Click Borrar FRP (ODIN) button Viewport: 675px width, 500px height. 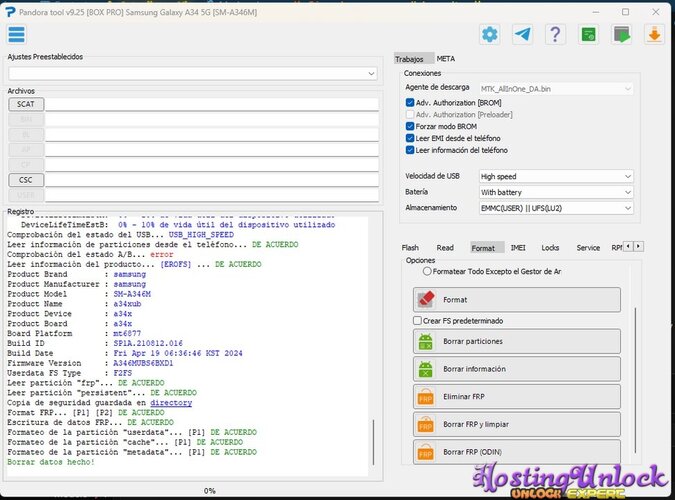coord(517,452)
